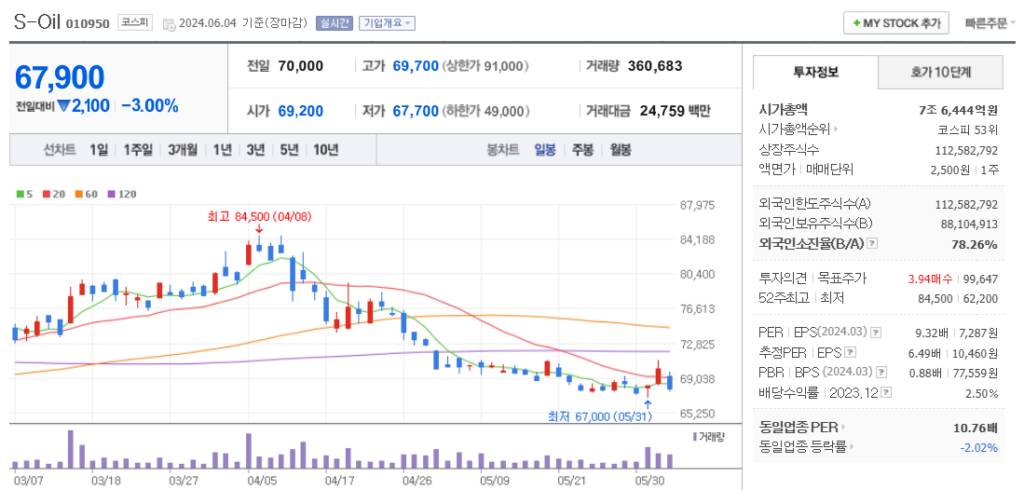
Task: Click the current price 67,900
Action: point(59,78)
